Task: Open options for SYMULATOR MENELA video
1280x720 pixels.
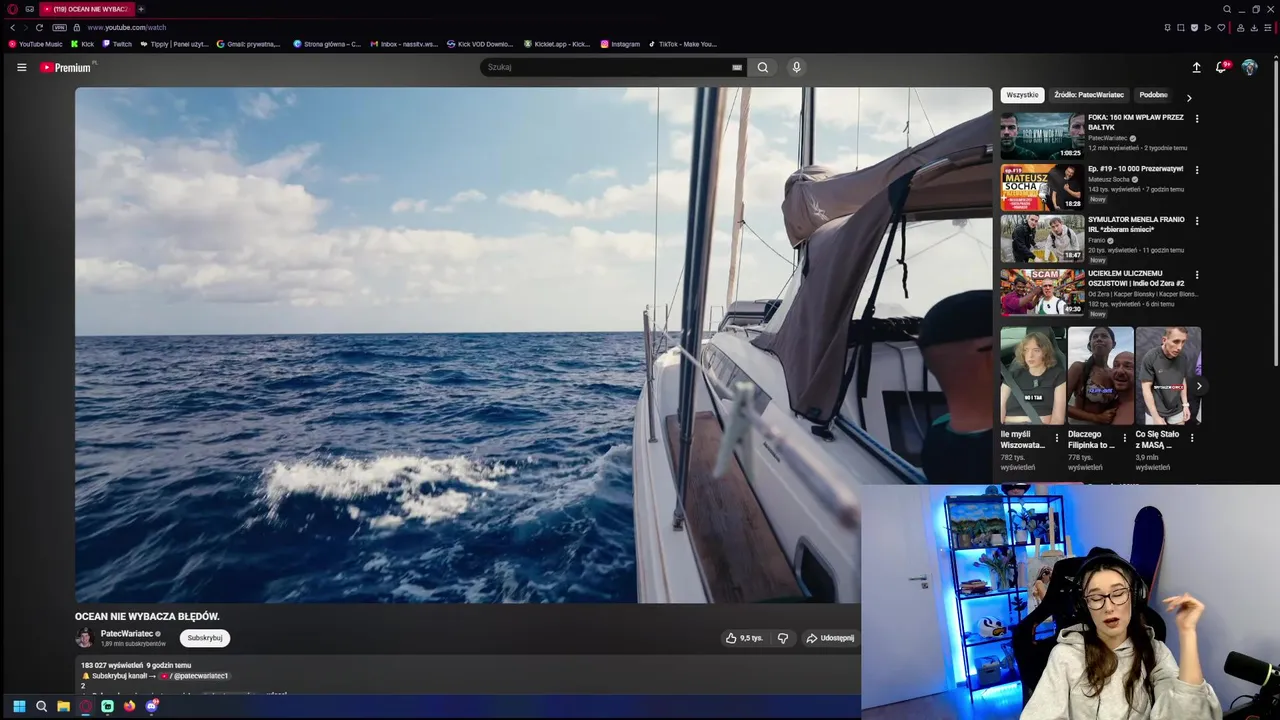Action: pos(1197,221)
